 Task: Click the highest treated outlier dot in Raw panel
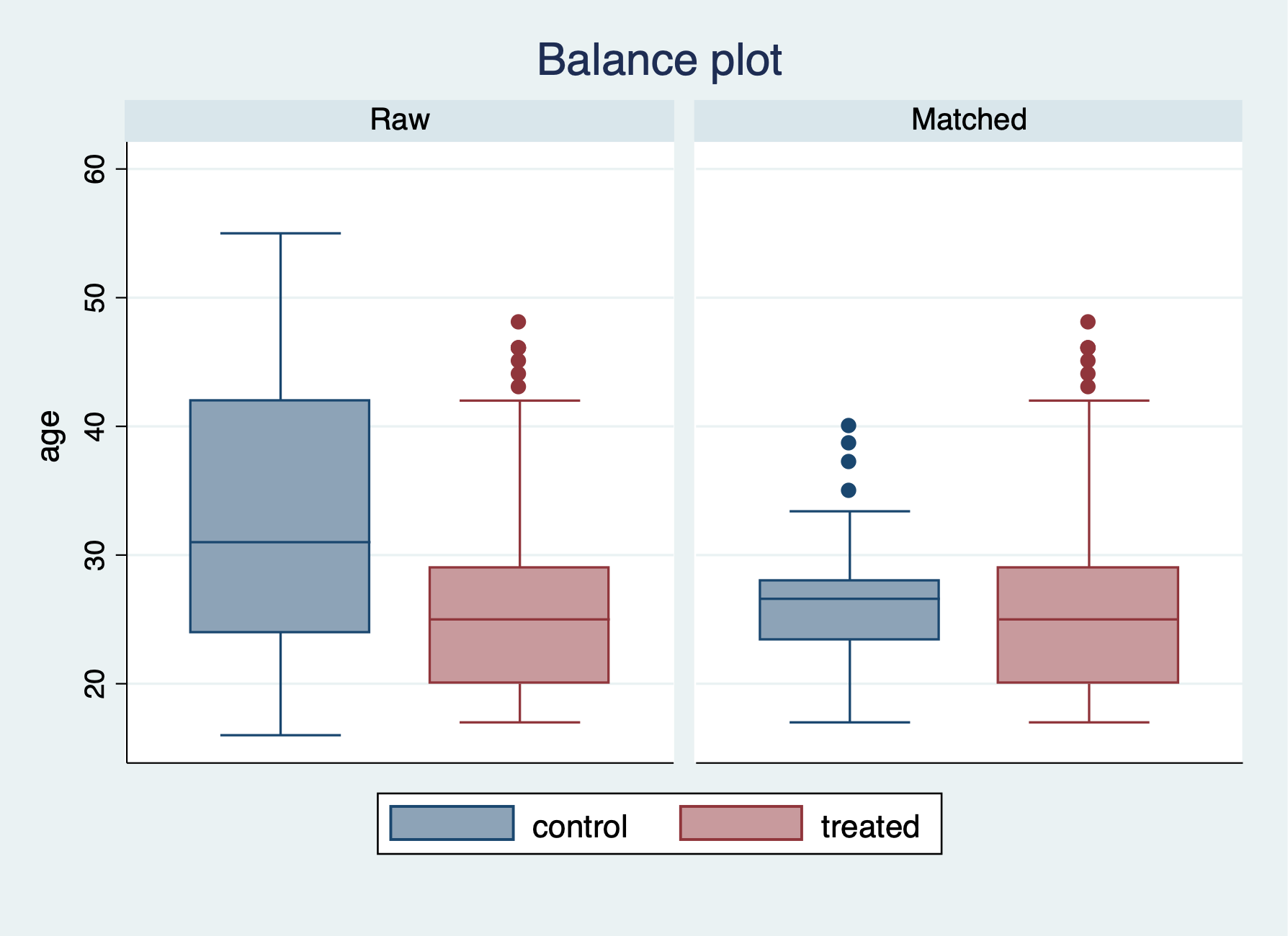pyautogui.click(x=518, y=322)
